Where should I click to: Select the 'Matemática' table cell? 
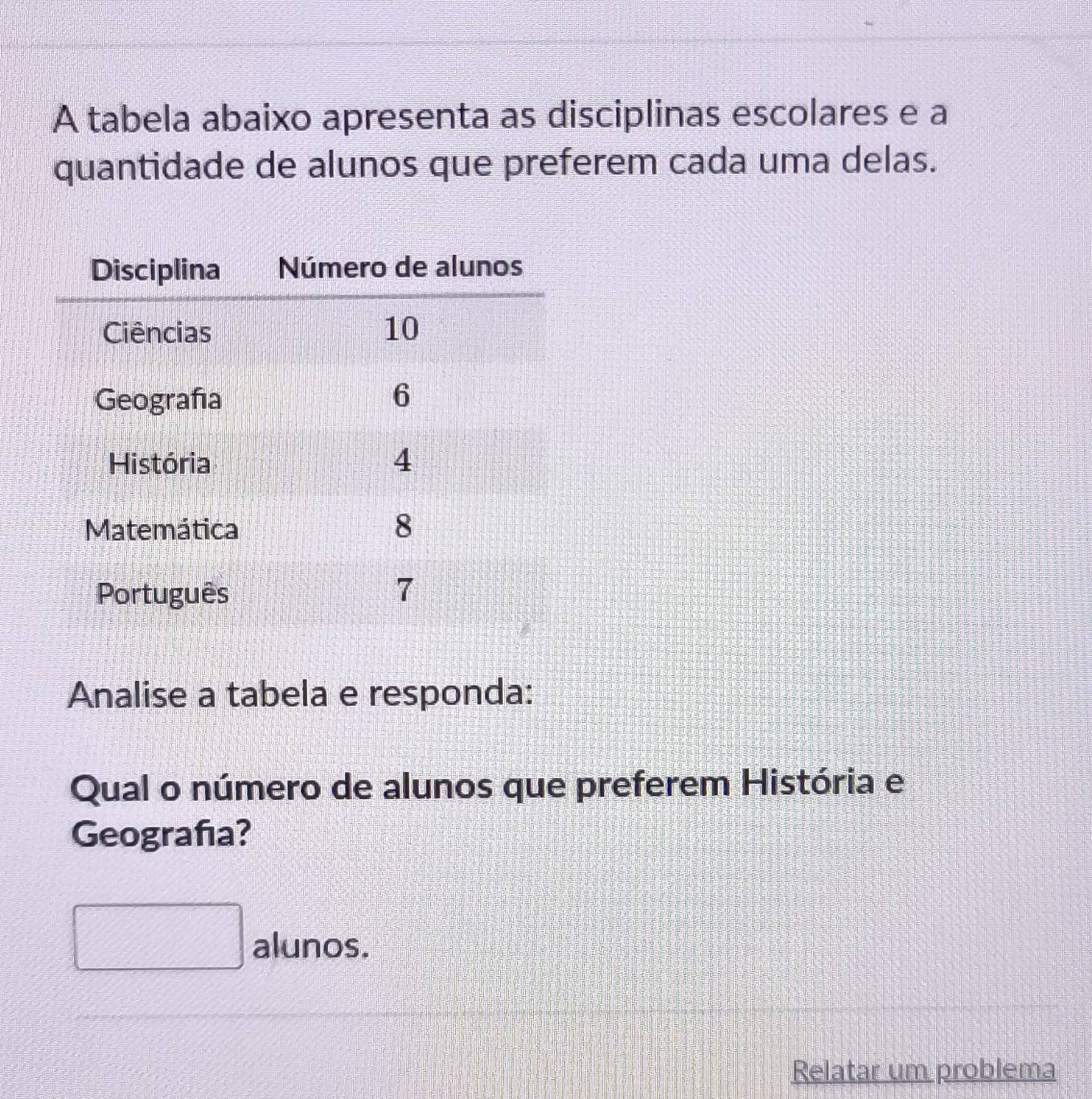pos(161,529)
